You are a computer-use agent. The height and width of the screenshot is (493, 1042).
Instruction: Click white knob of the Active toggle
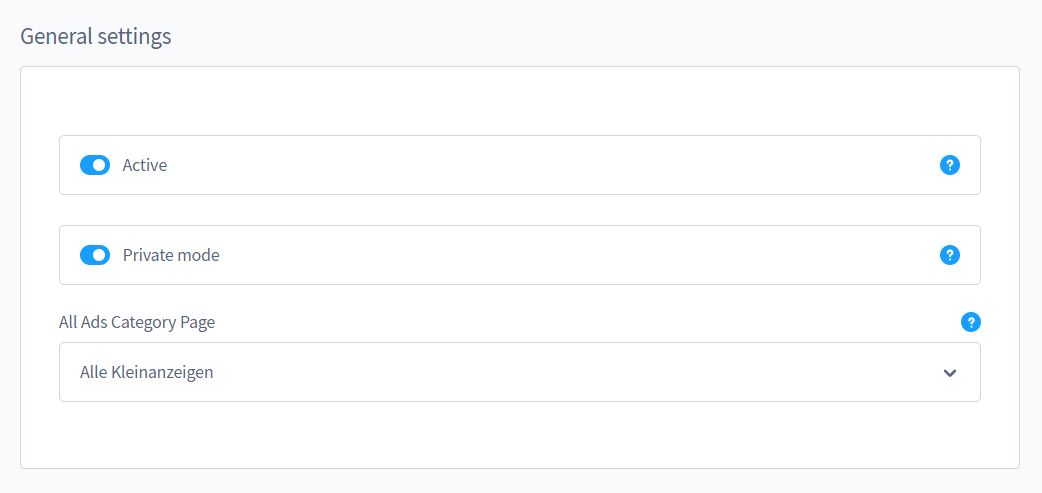100,165
